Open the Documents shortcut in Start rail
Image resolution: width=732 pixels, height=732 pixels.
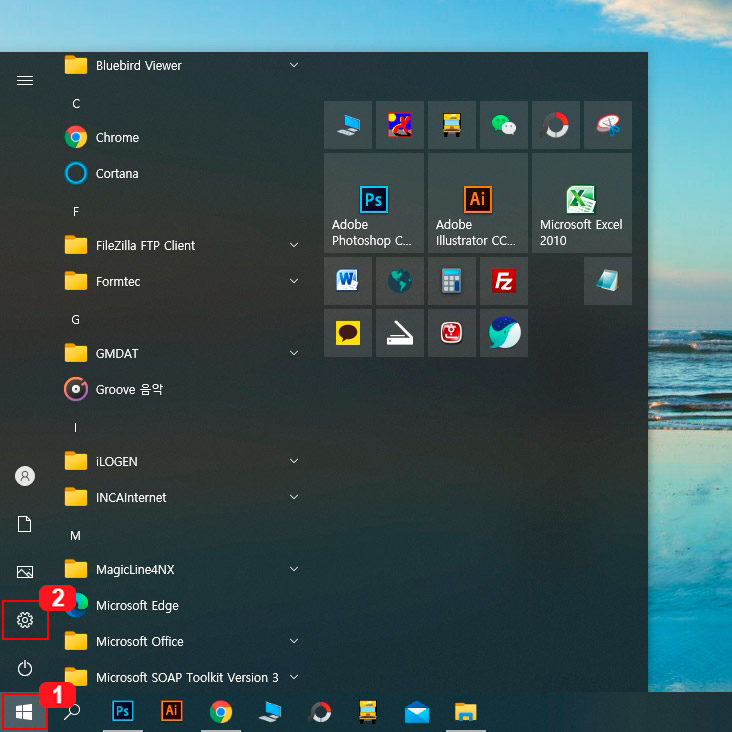click(x=25, y=524)
